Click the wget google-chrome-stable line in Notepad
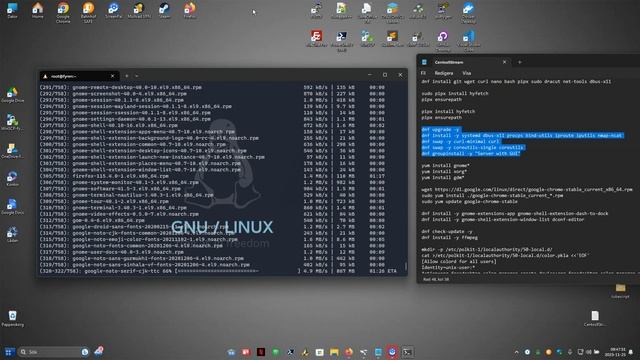The height and width of the screenshot is (360, 640). (527, 189)
